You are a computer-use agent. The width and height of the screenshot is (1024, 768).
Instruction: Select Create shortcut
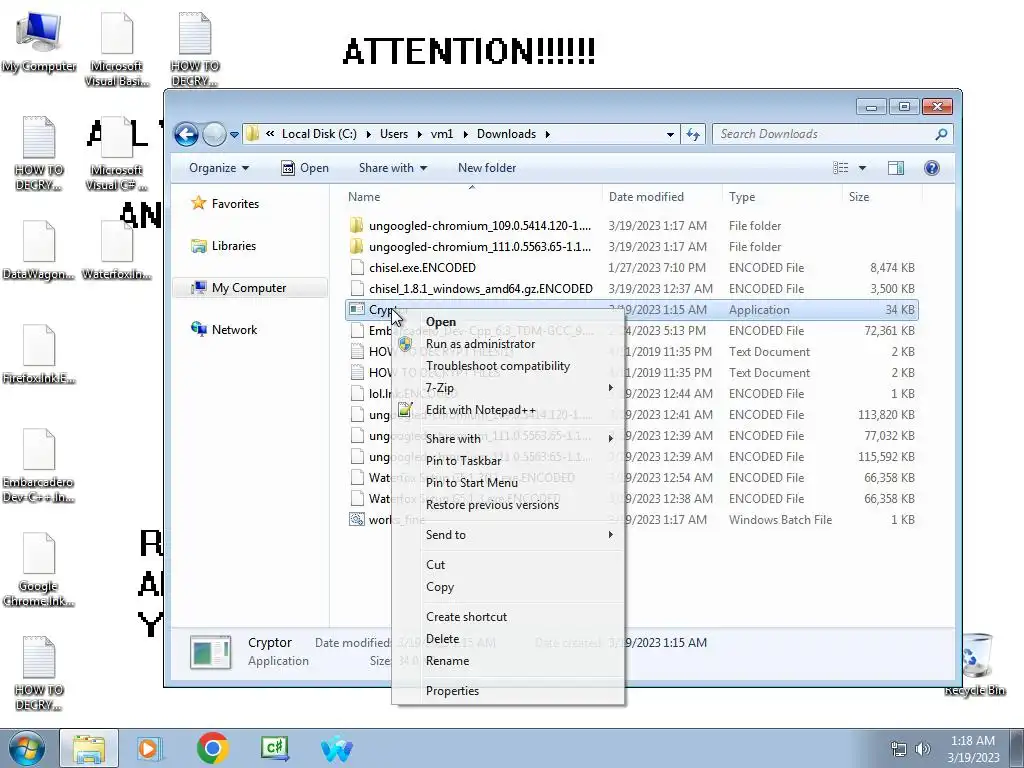click(508, 617)
